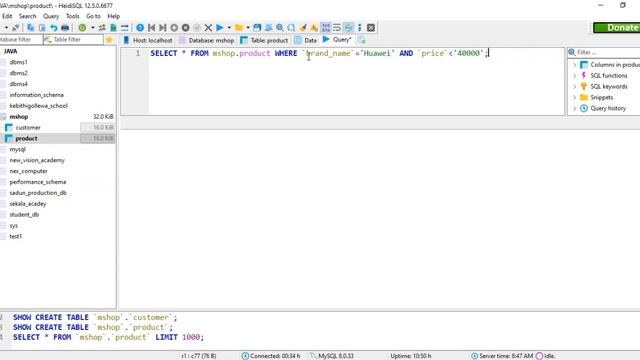Click the green Donate button
Screen dimensions: 640x360
617,28
